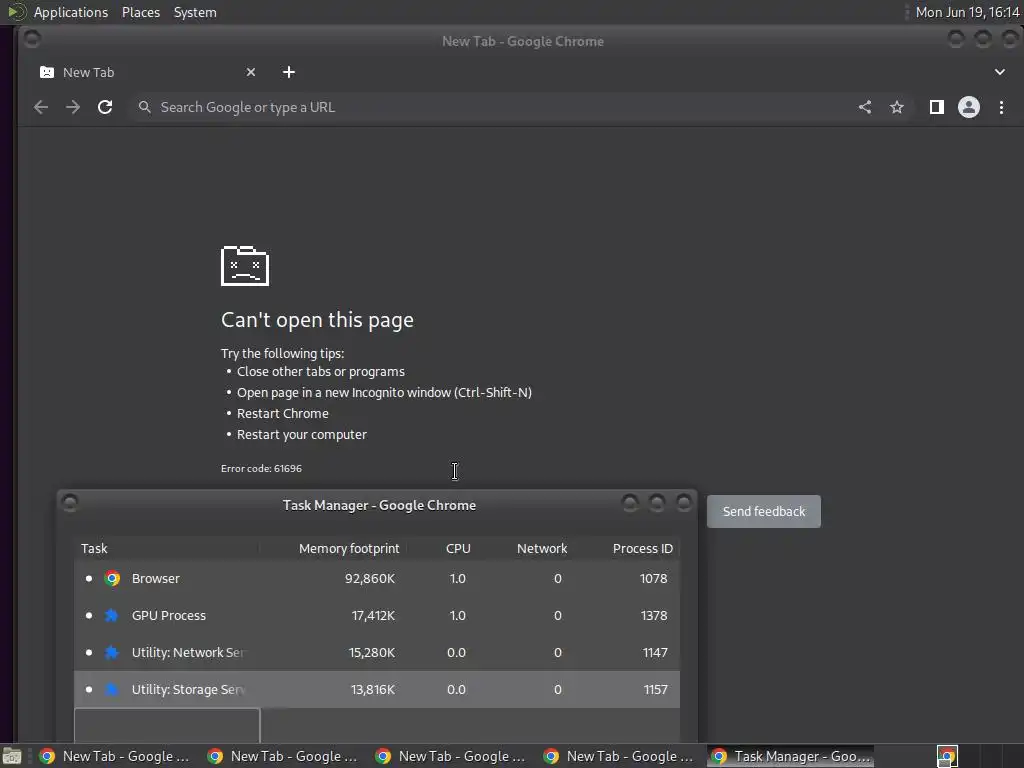Click puzzle icon beside Utility: Network

click(112, 652)
